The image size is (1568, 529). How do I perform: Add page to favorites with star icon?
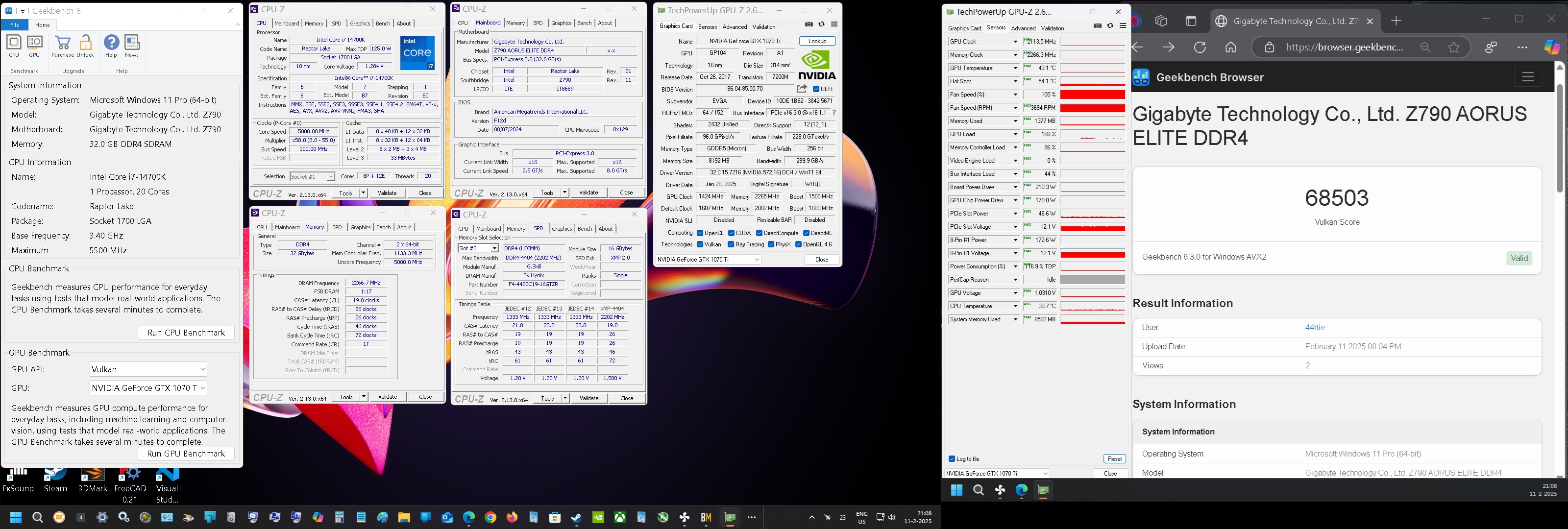(1454, 48)
